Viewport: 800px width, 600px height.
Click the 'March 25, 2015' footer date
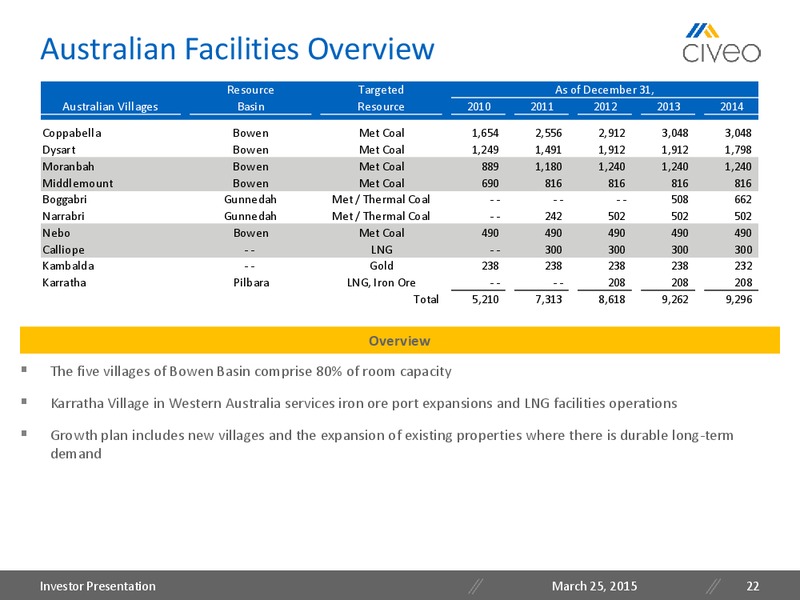coord(594,586)
